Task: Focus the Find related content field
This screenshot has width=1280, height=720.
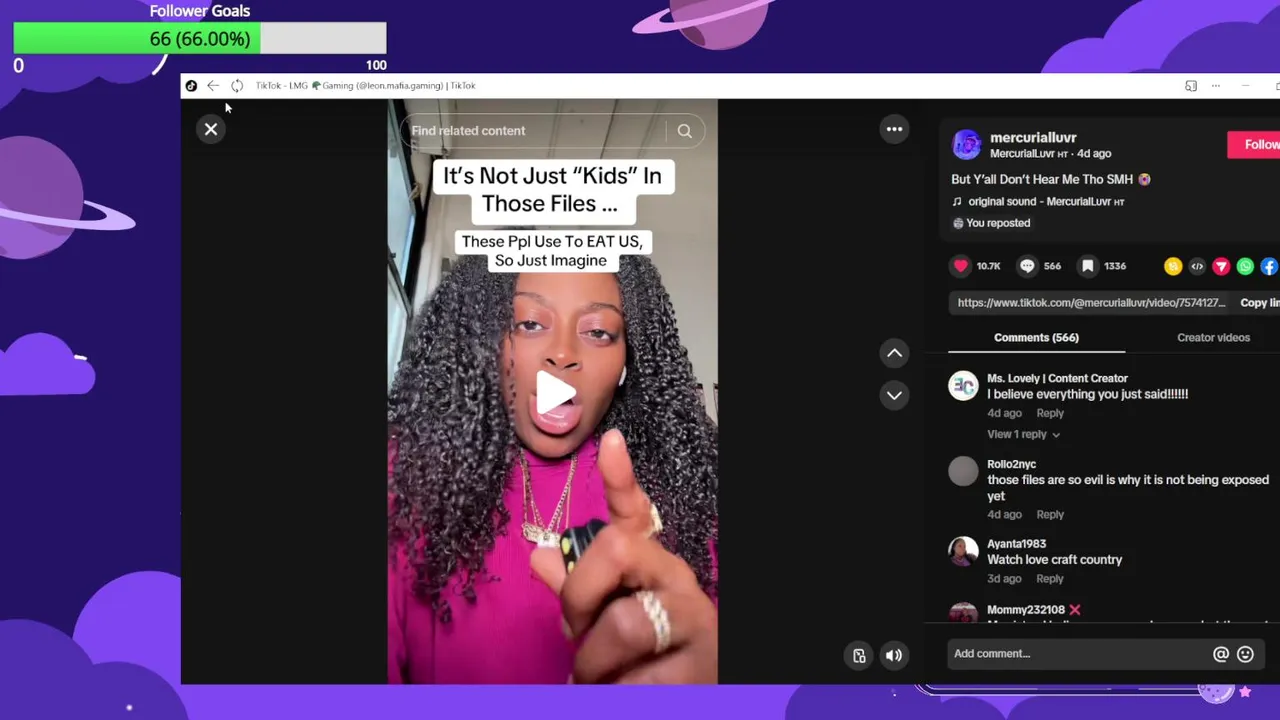Action: click(x=535, y=131)
